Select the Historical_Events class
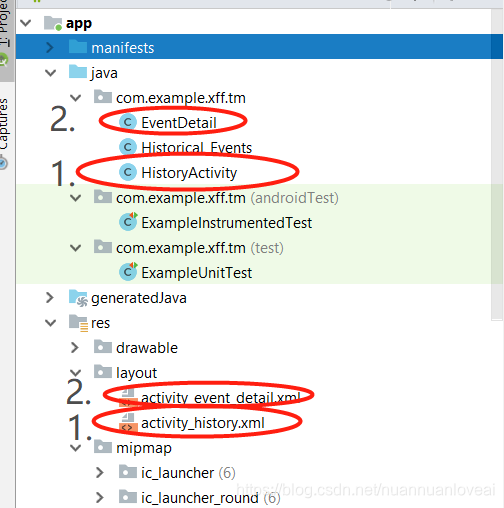Screen dimensions: 504x508 click(x=197, y=148)
